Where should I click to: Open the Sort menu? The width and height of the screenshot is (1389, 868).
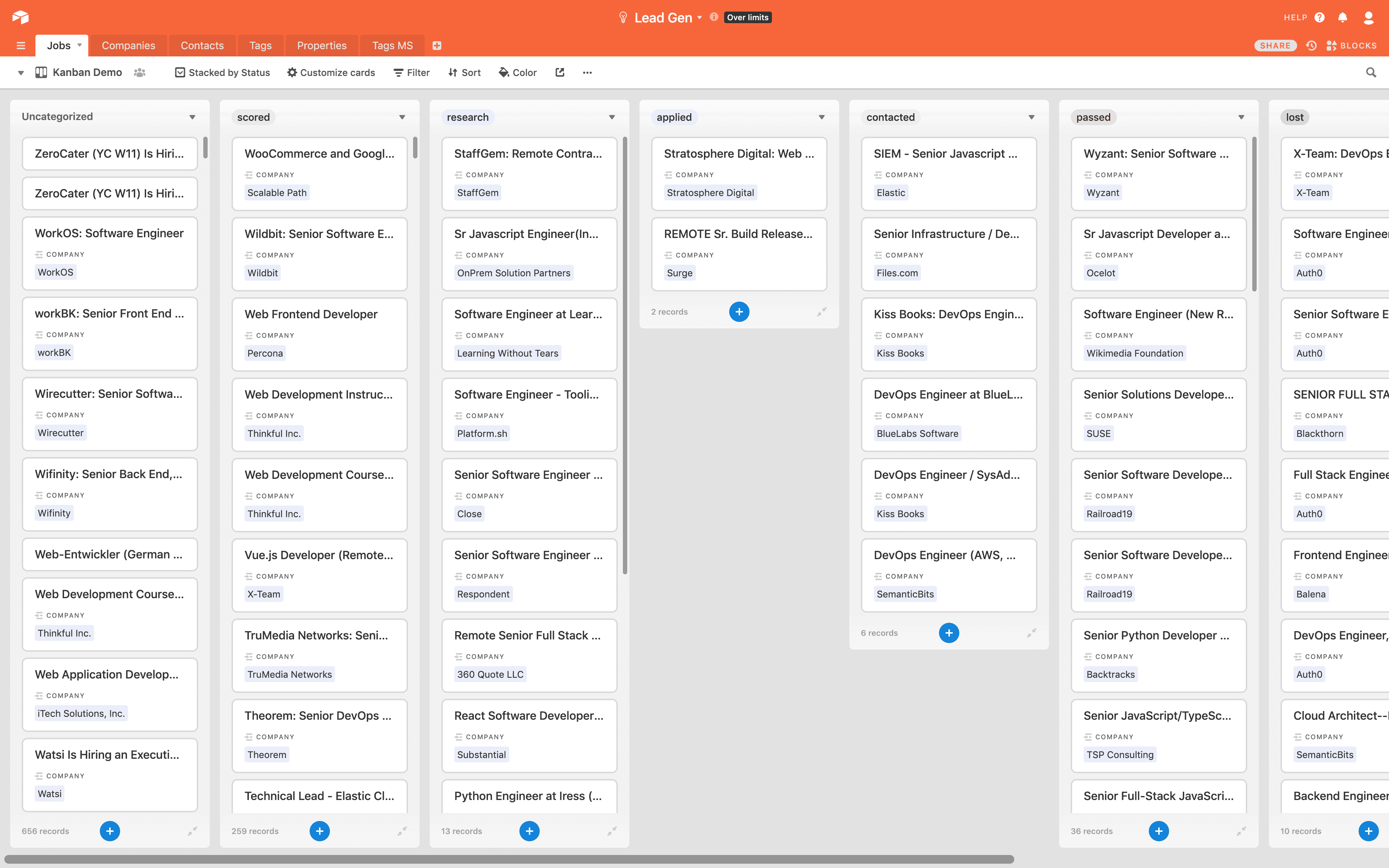464,72
